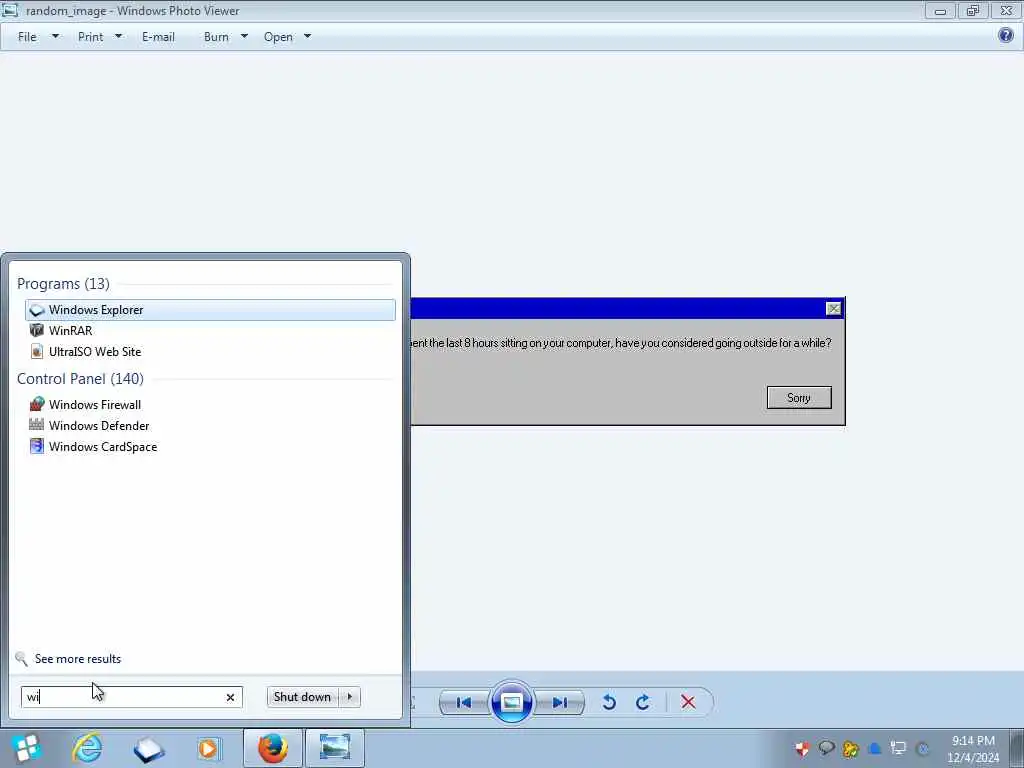
Task: Start the slide show
Action: [x=511, y=703]
